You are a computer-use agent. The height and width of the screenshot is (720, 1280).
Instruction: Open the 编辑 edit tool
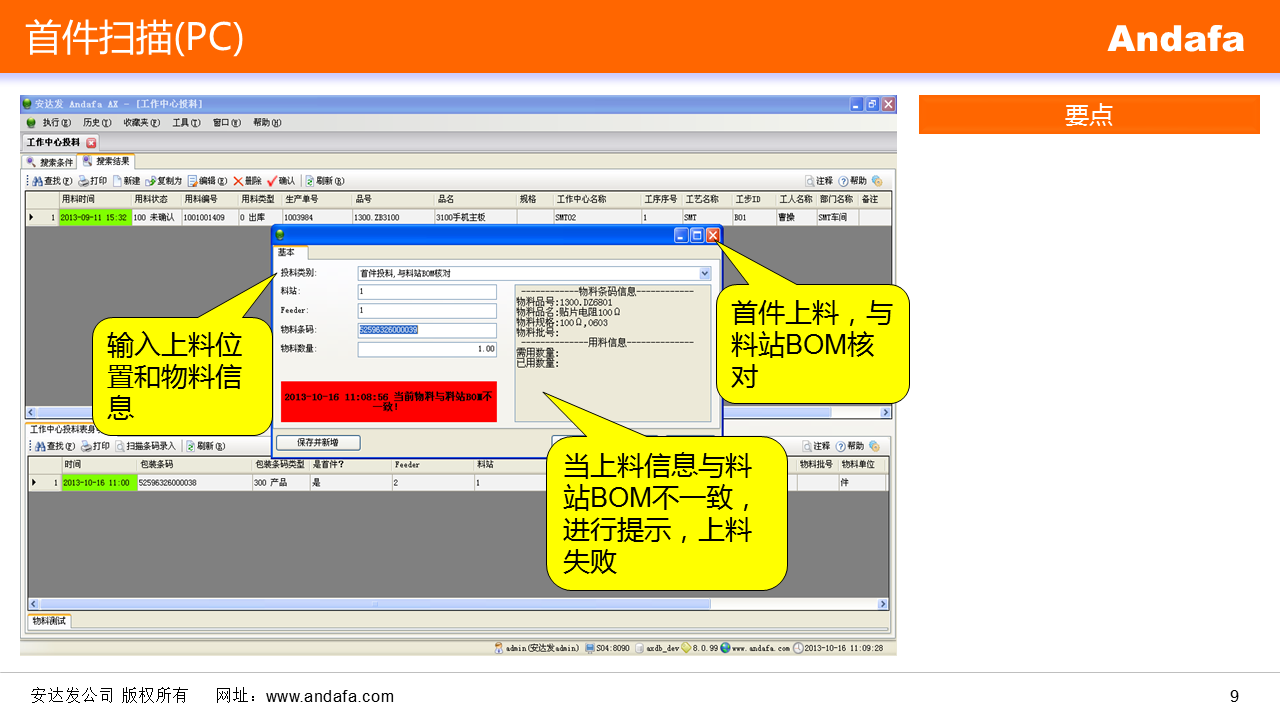click(207, 181)
